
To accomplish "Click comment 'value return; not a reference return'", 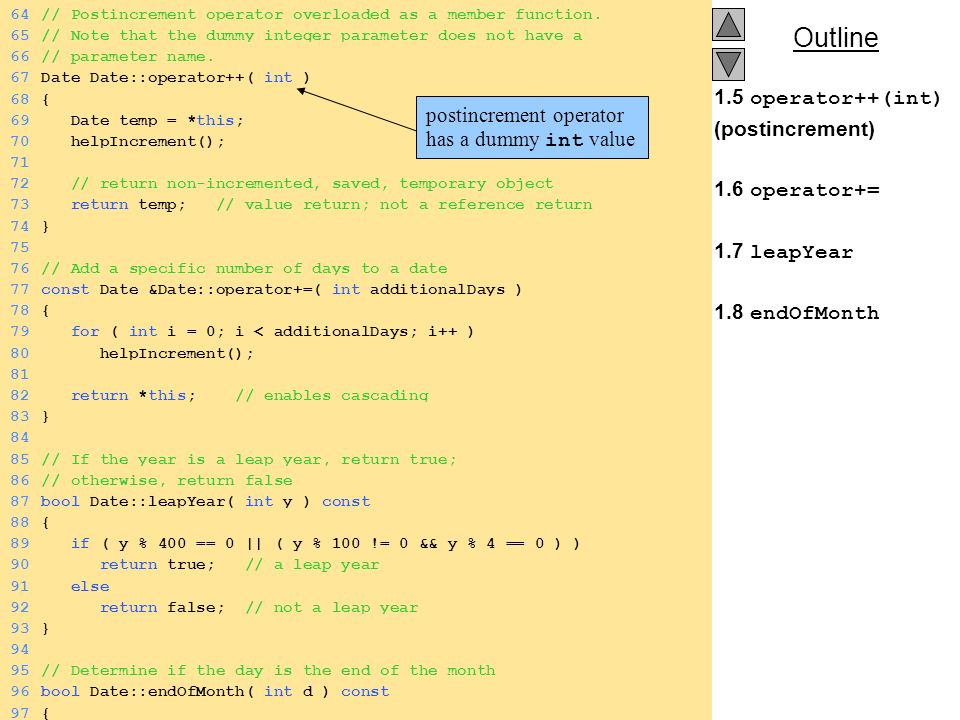I will click(404, 204).
